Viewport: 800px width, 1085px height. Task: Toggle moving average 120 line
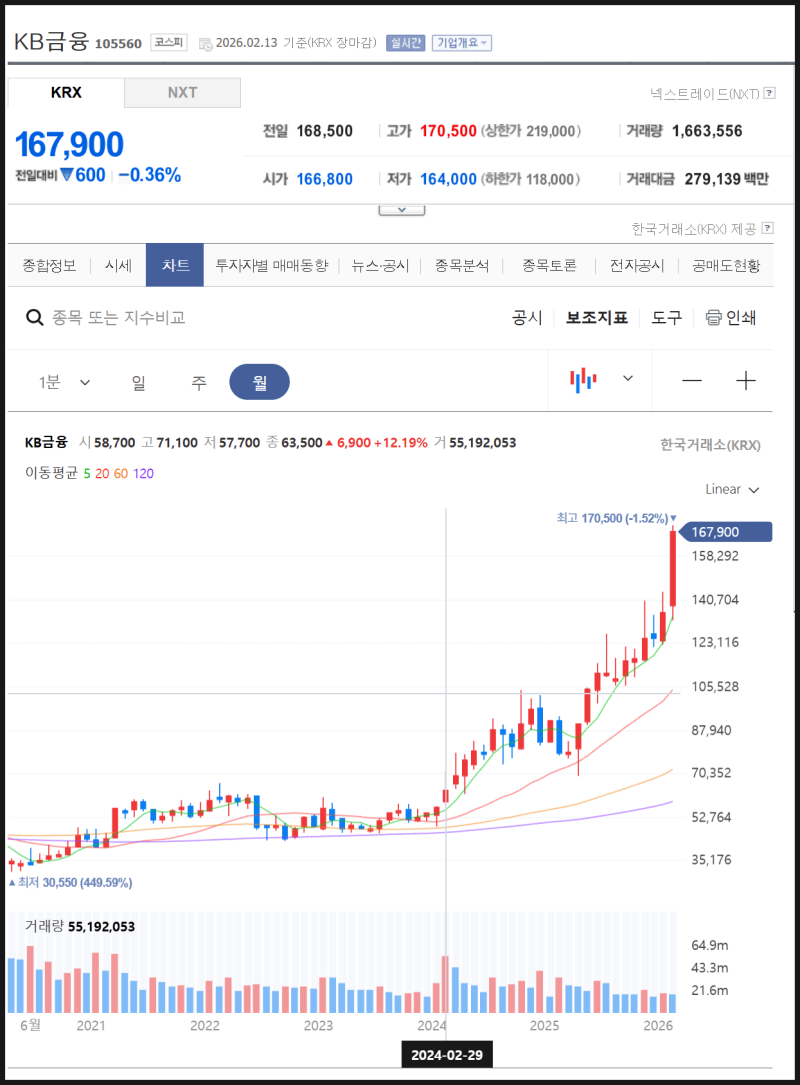[143, 473]
